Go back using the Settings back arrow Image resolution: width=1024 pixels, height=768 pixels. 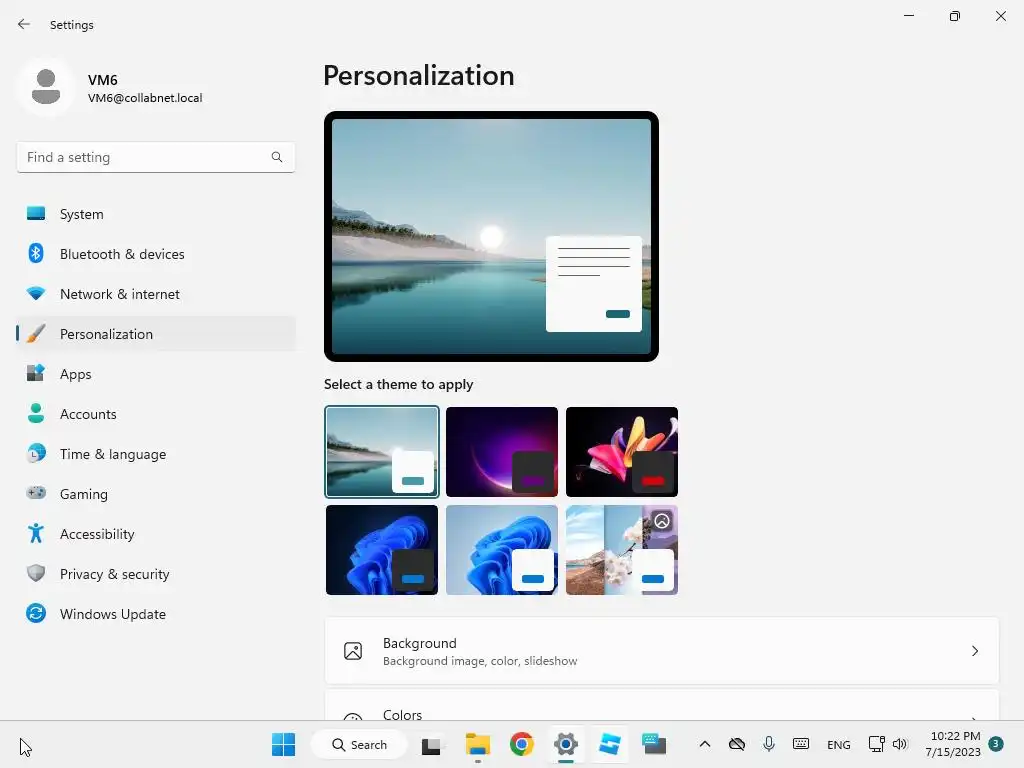coord(24,24)
